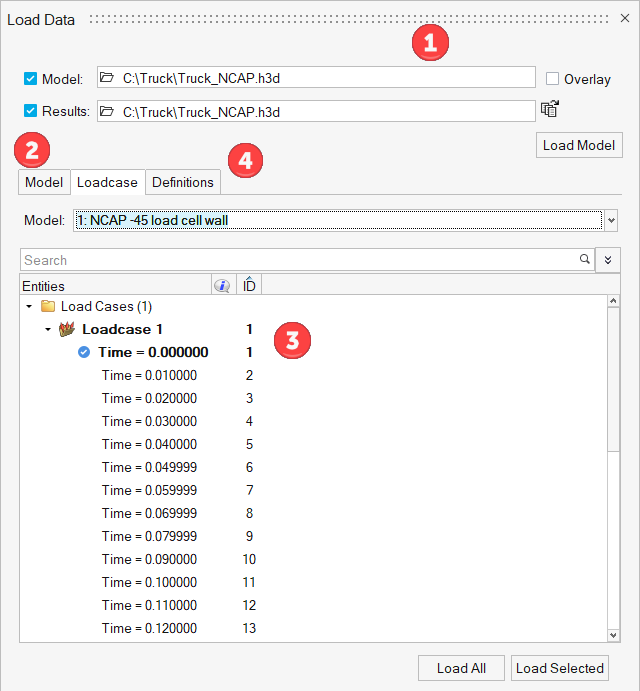Click the list scrollbar up arrow

[x=614, y=301]
